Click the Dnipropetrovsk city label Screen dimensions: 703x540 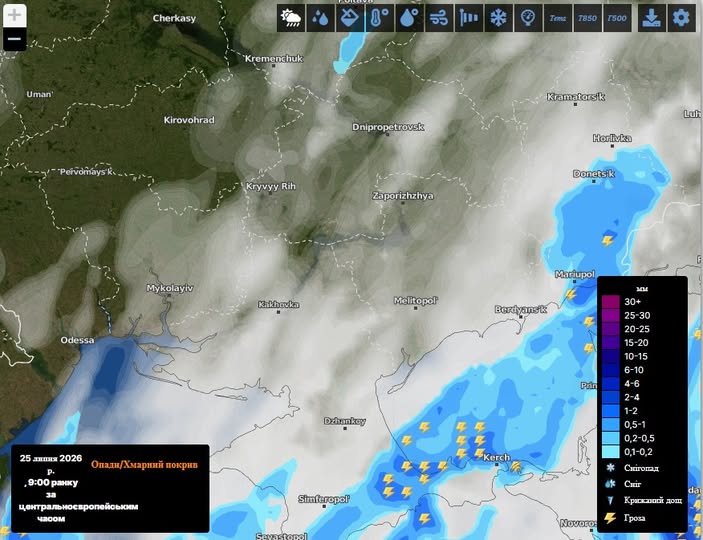click(x=388, y=127)
